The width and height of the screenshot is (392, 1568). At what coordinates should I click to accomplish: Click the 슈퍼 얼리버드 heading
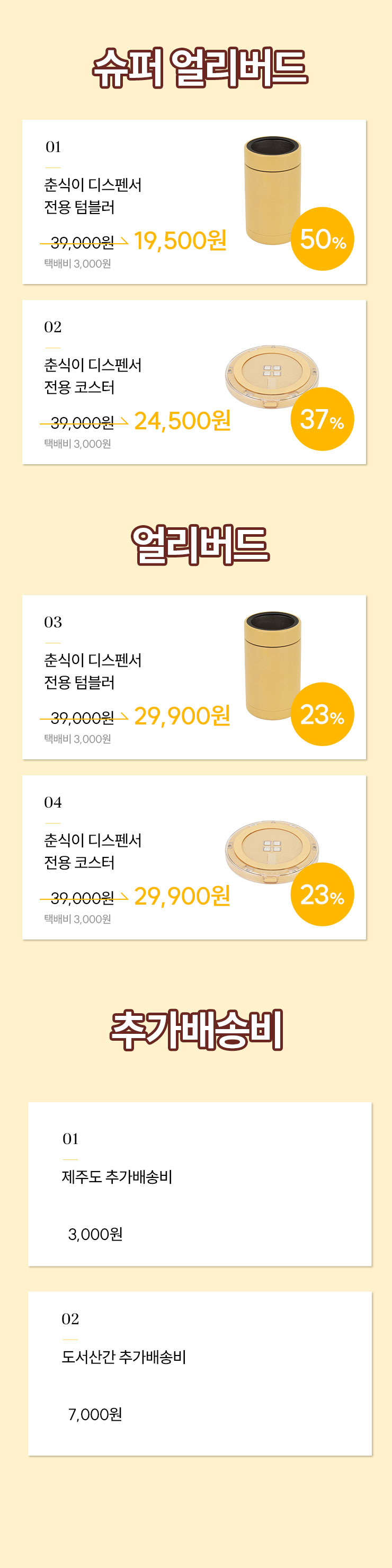(200, 68)
